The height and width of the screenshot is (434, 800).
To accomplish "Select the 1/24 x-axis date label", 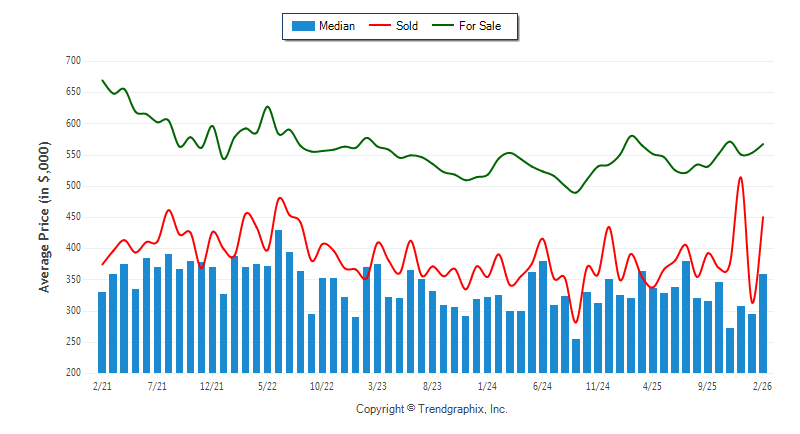I will pos(487,385).
